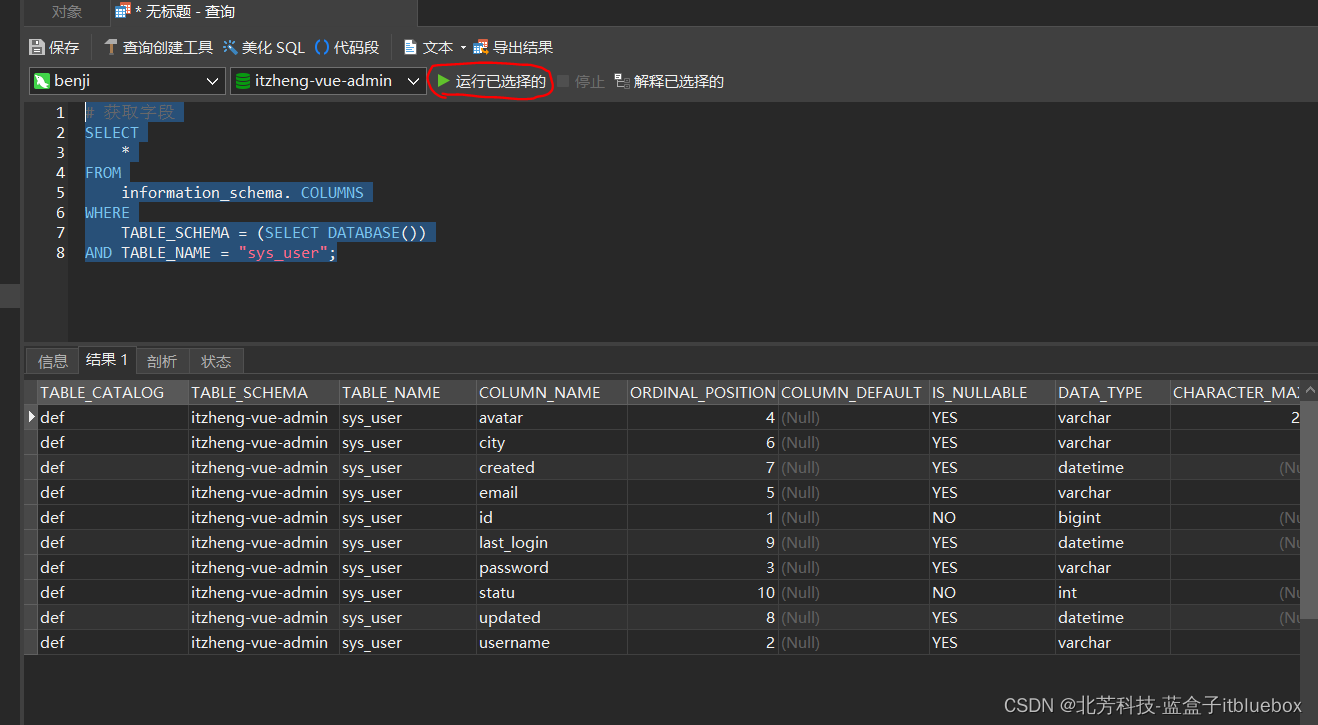Image resolution: width=1318 pixels, height=725 pixels.
Task: Switch to the Info (信息) result tab
Action: pos(53,361)
